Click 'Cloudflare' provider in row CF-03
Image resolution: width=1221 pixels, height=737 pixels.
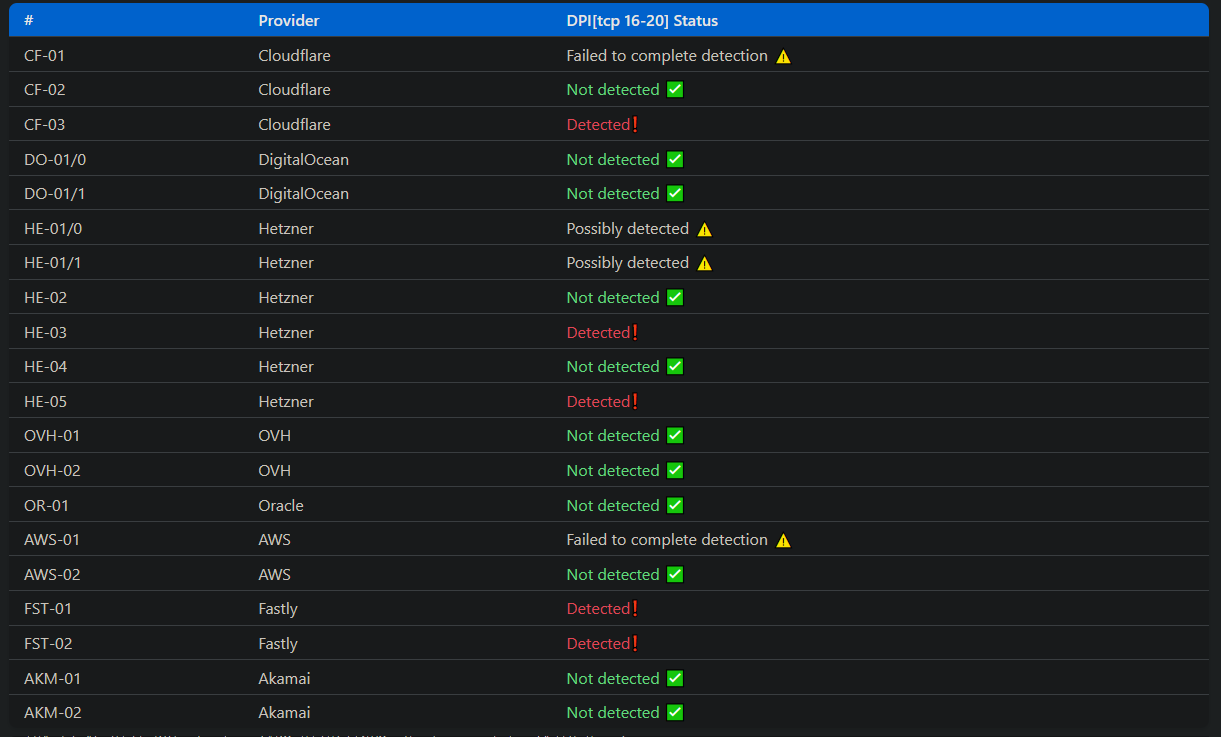point(294,125)
